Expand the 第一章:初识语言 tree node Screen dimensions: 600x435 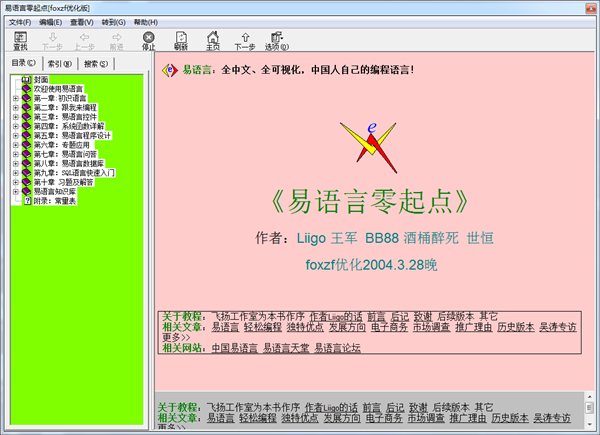point(16,98)
